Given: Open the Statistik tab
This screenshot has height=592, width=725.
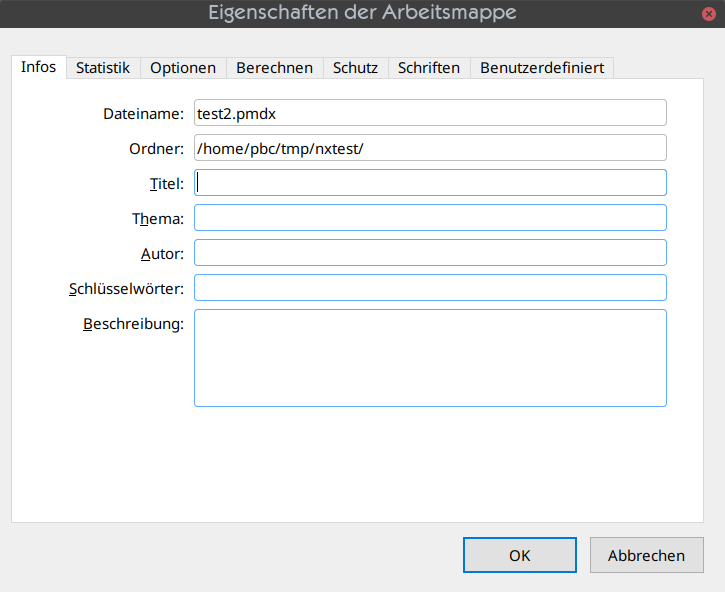Looking at the screenshot, I should [103, 68].
